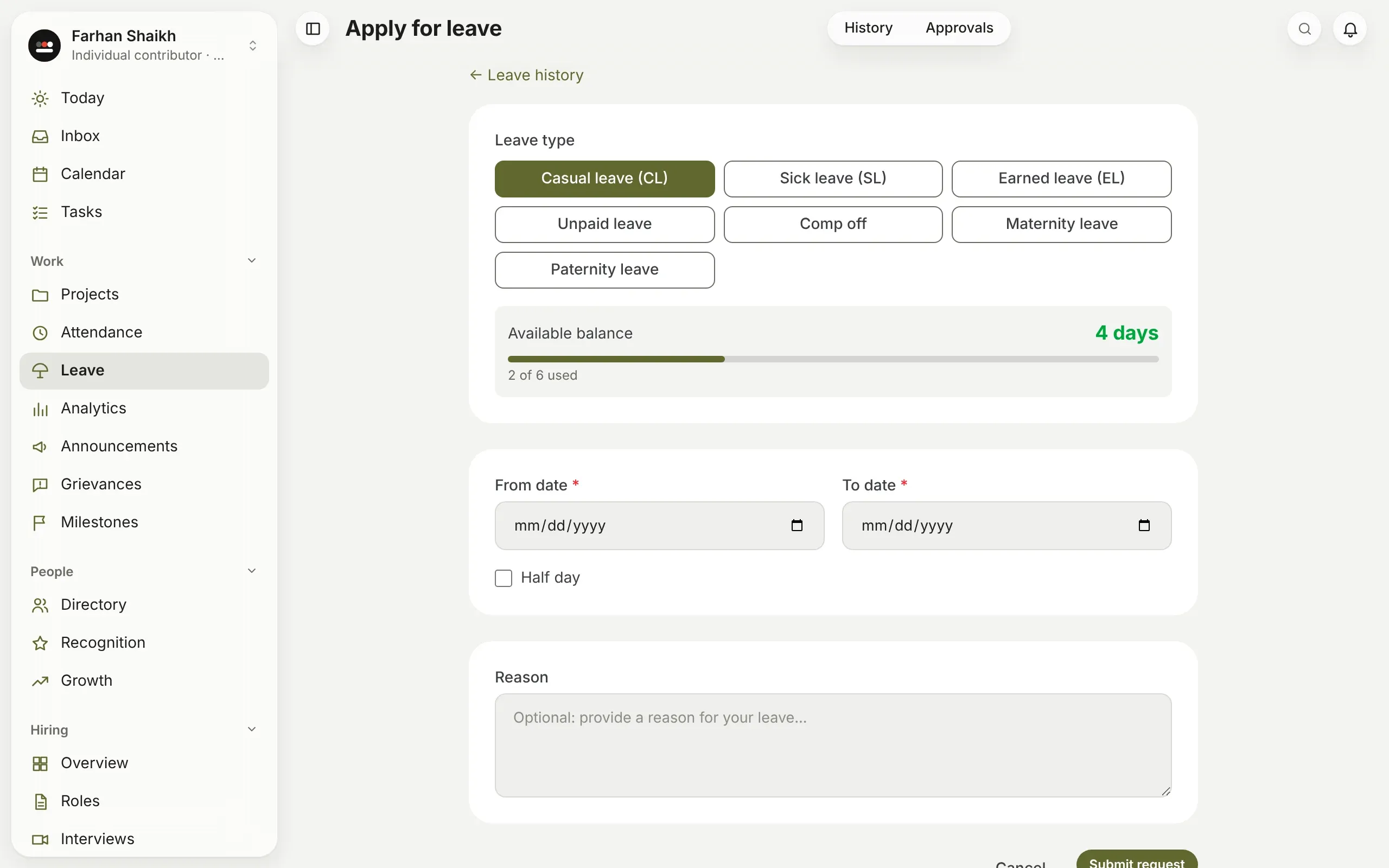
Task: Open calendar picker in To date field
Action: pyautogui.click(x=1144, y=525)
